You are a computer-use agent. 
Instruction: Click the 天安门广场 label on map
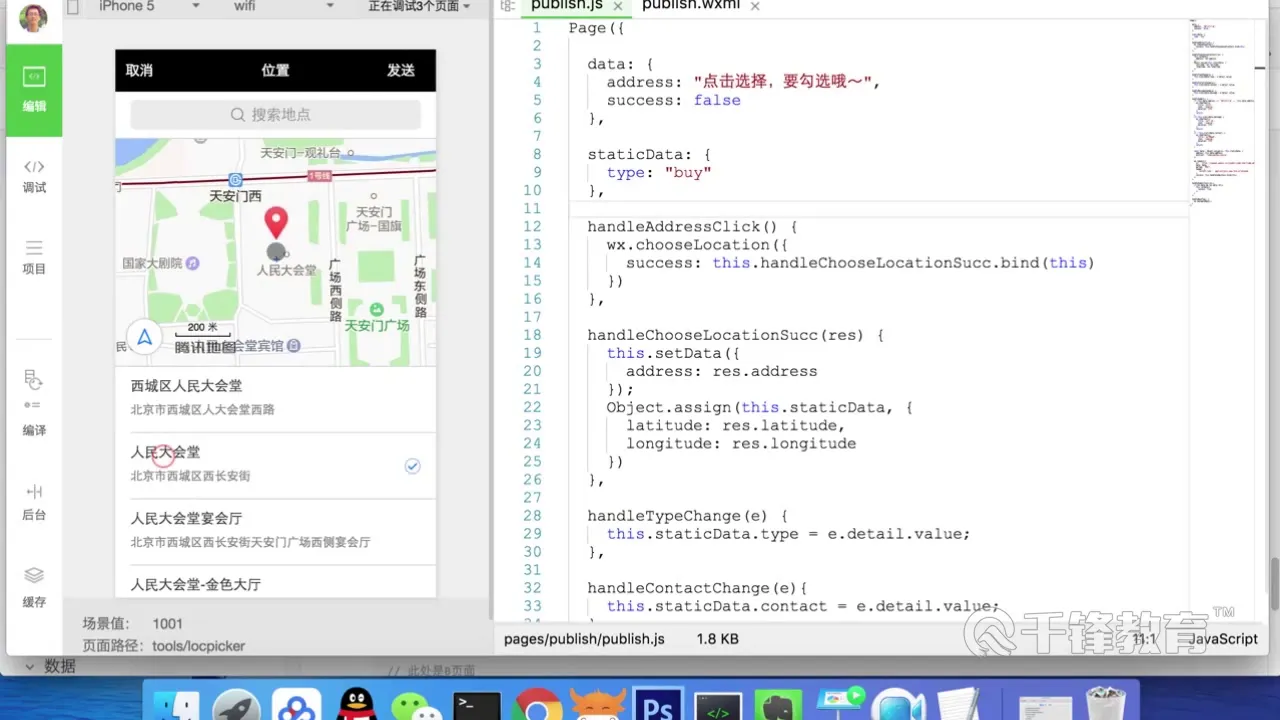(377, 325)
